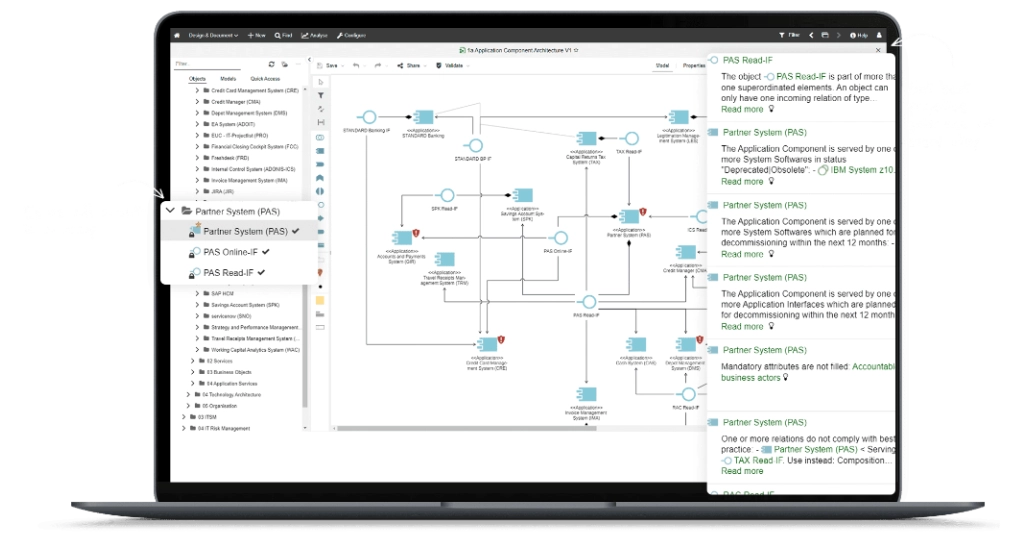Open the Analyse menu in the top bar
This screenshot has height=542, width=1024.
(315, 35)
